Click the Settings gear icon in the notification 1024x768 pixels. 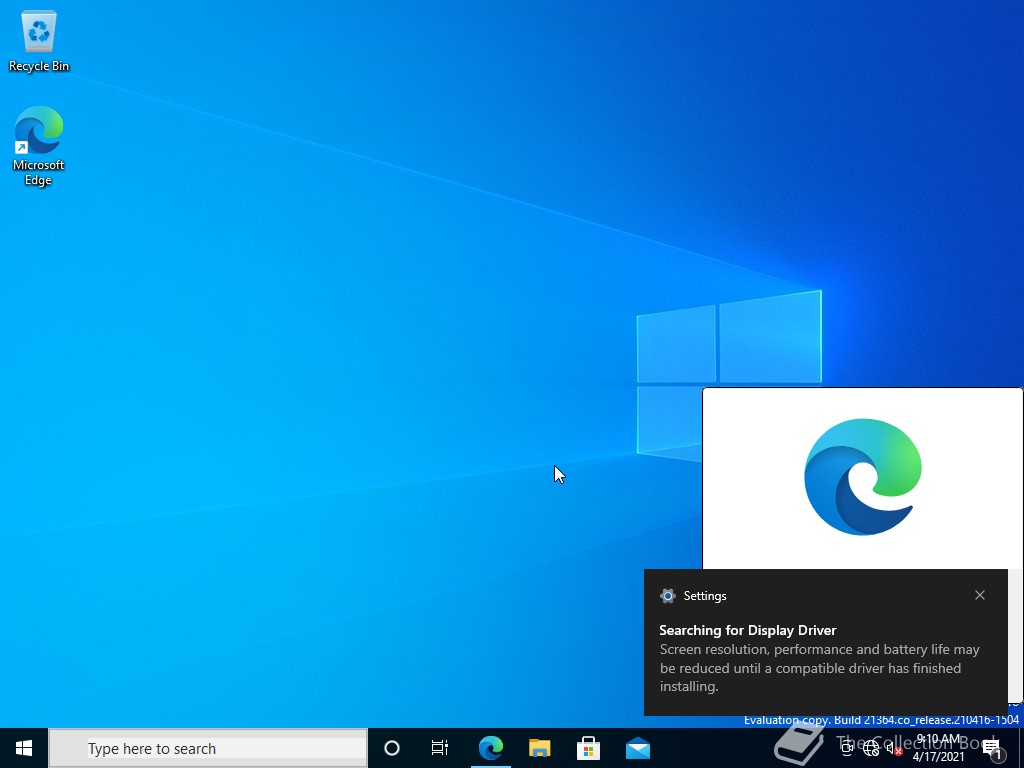pos(667,596)
